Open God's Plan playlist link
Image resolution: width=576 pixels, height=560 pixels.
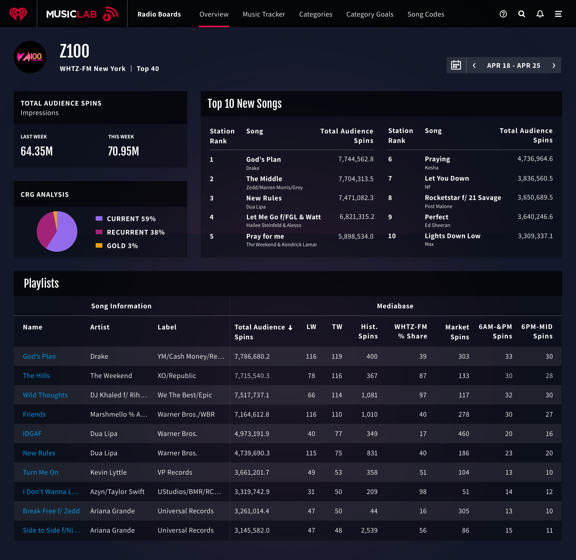tap(39, 356)
